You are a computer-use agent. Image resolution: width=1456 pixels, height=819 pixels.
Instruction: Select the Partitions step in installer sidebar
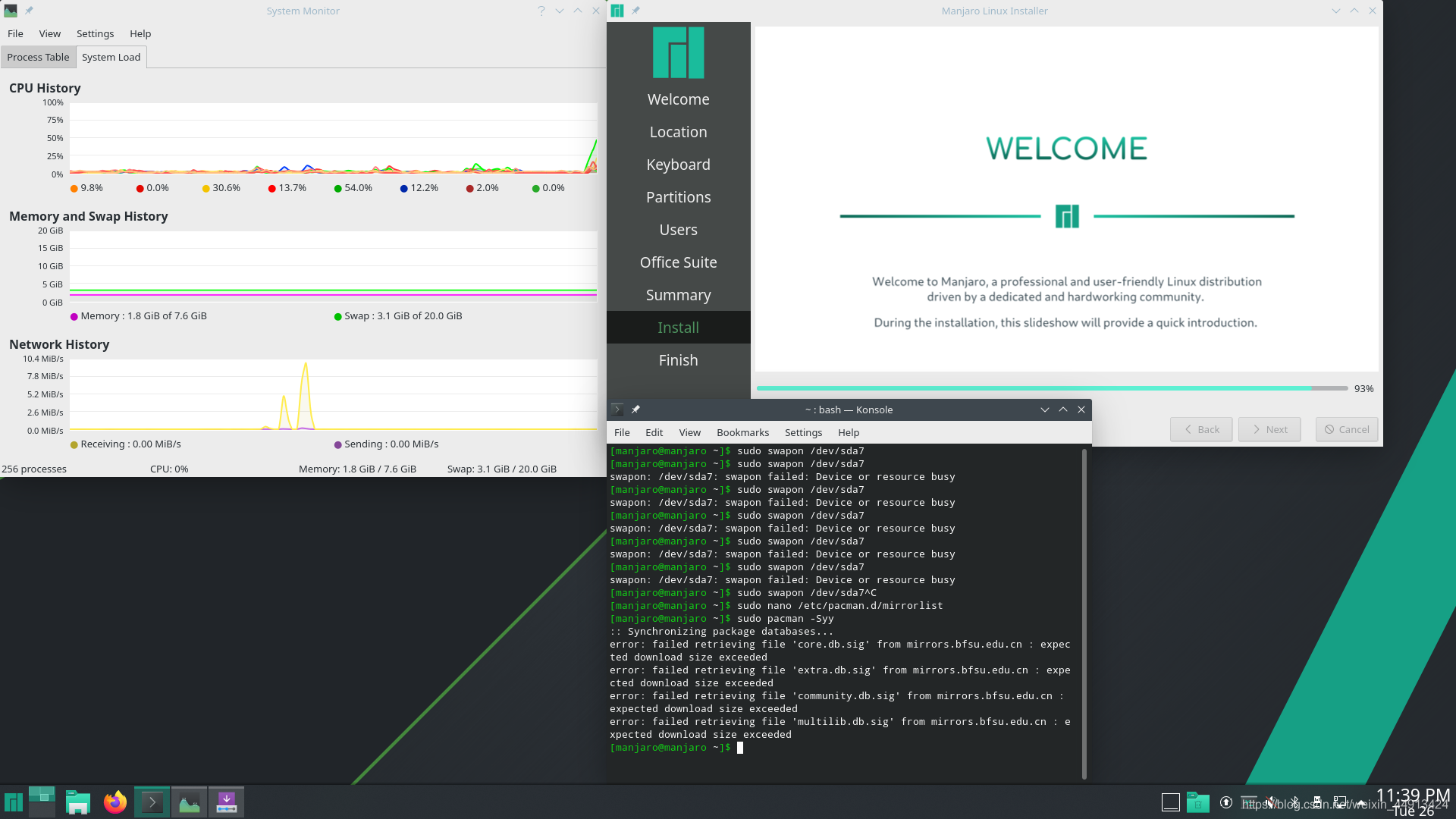point(679,197)
